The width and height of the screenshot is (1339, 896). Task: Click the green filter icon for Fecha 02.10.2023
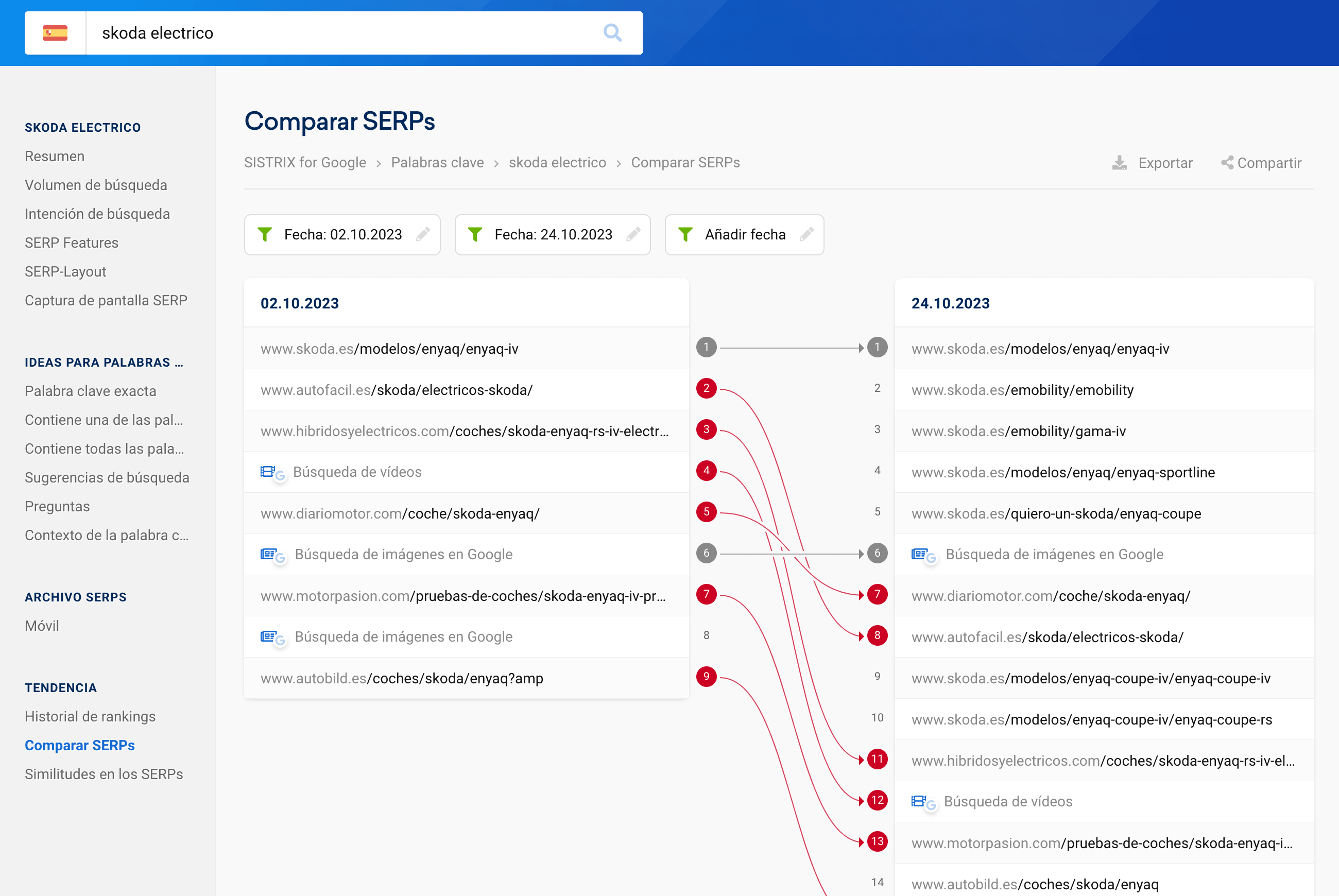click(265, 234)
